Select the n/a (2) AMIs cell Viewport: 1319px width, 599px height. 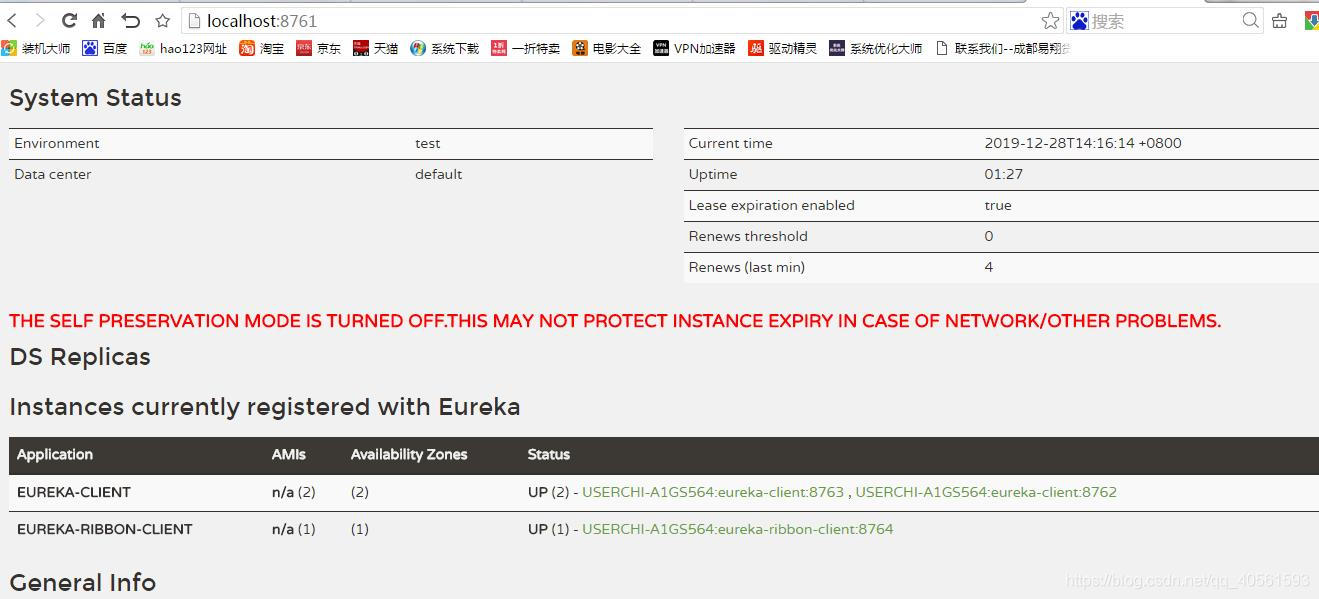[294, 492]
